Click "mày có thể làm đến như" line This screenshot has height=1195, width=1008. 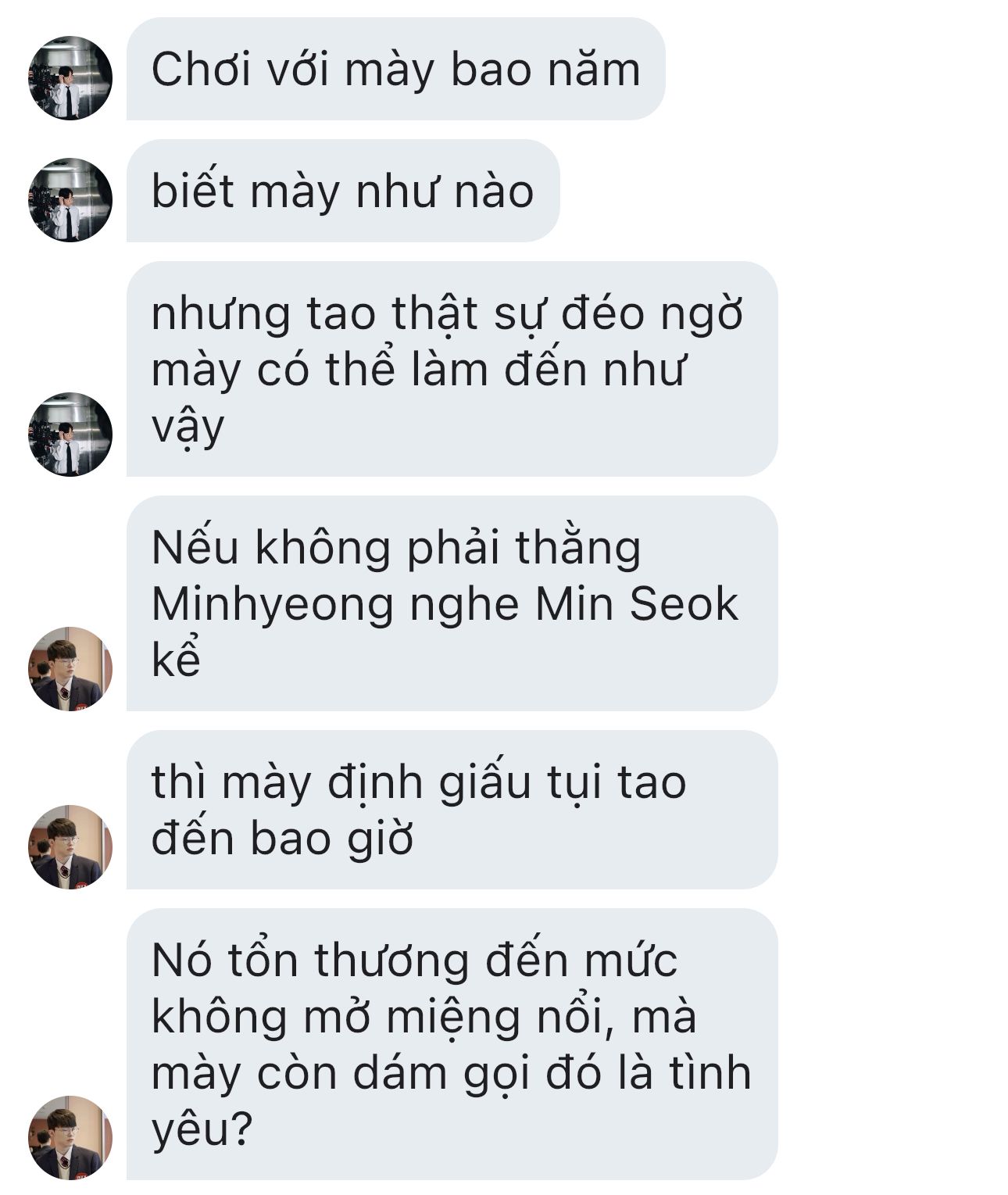418,370
